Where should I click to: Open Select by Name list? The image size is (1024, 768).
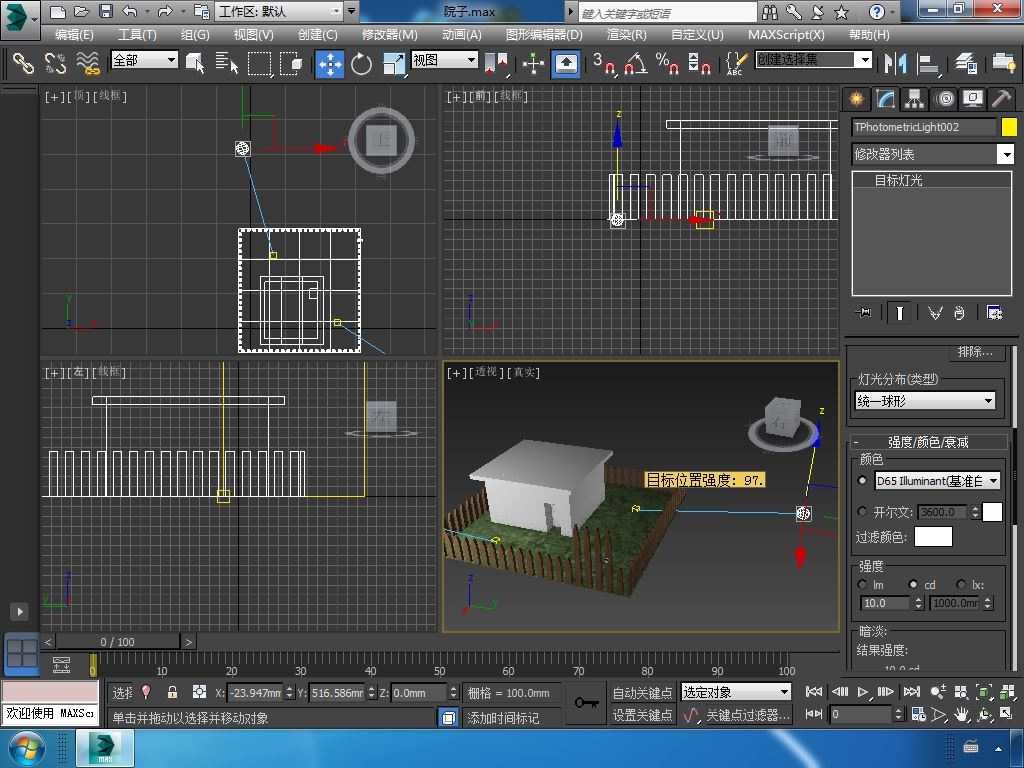(x=227, y=63)
